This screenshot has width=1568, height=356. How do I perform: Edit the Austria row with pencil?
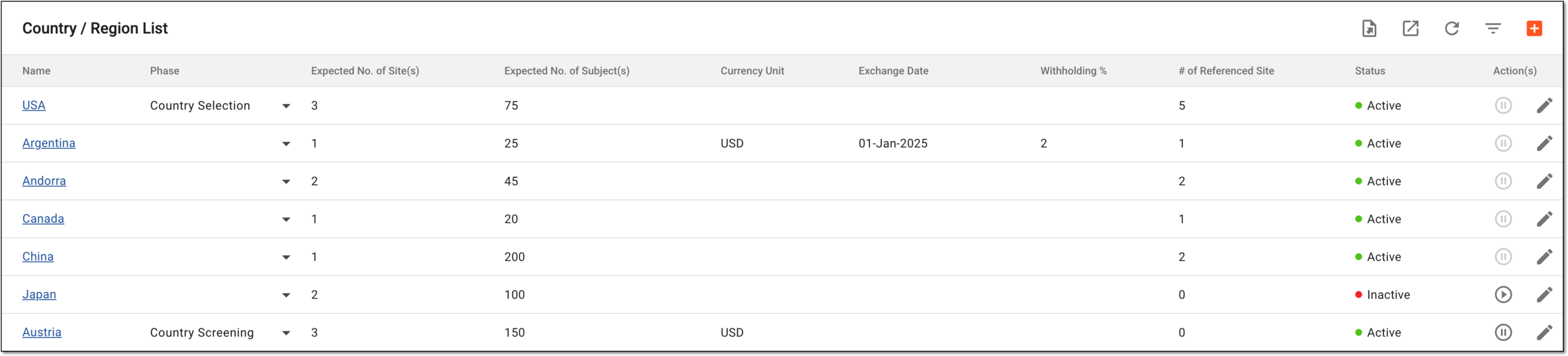1544,332
